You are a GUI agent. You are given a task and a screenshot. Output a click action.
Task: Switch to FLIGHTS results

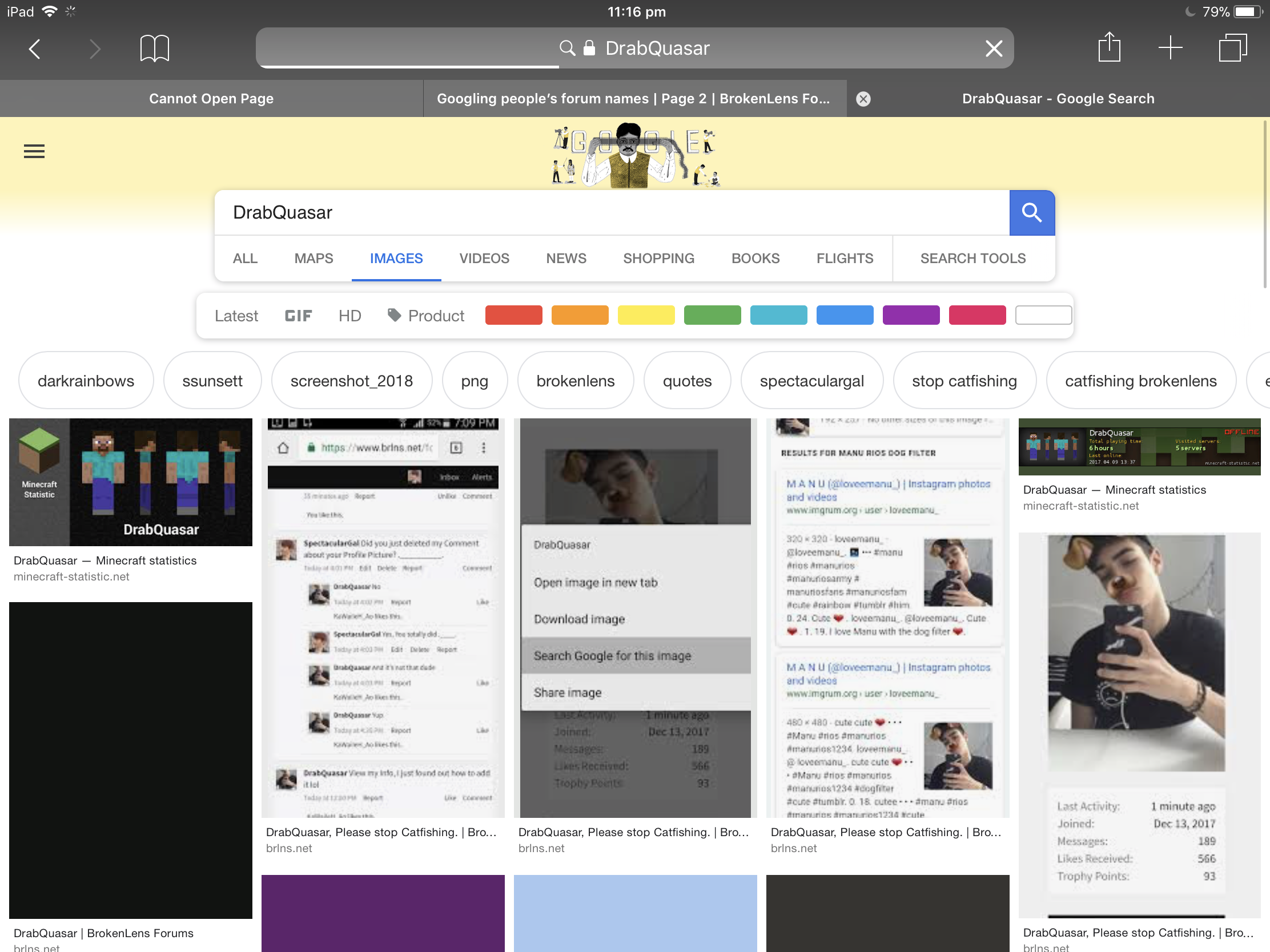[845, 258]
